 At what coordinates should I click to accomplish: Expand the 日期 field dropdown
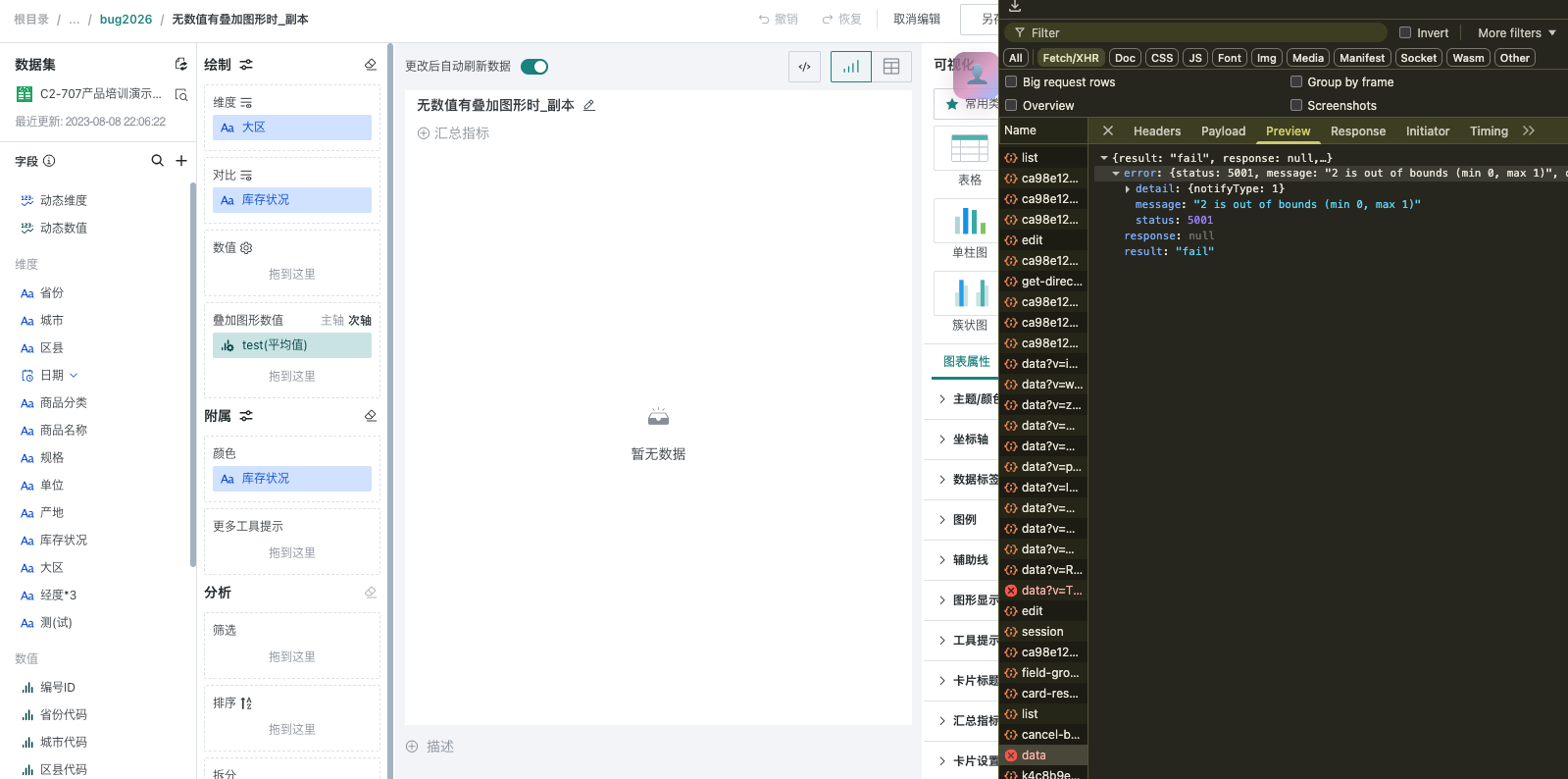74,376
